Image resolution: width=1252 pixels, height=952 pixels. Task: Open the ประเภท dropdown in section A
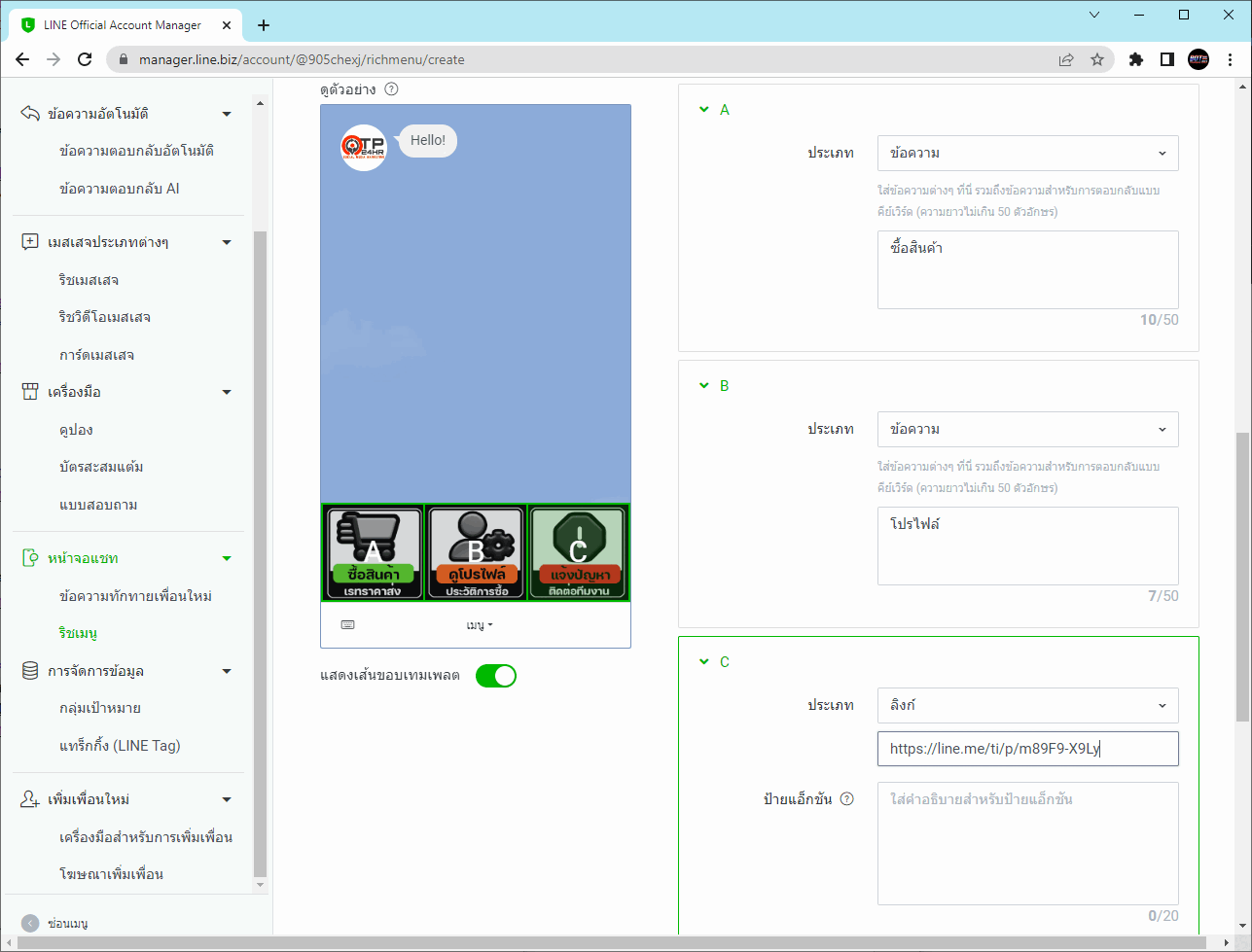[x=1027, y=154]
